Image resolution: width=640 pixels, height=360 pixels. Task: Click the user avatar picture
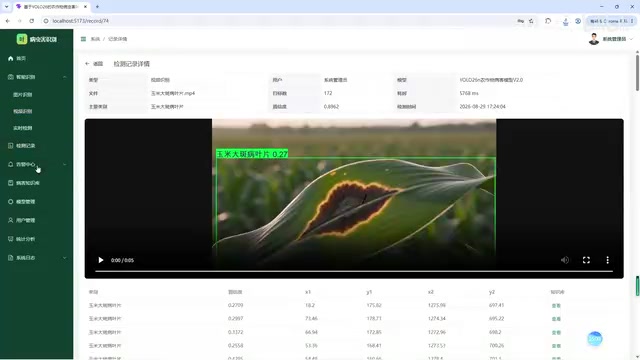click(x=594, y=39)
